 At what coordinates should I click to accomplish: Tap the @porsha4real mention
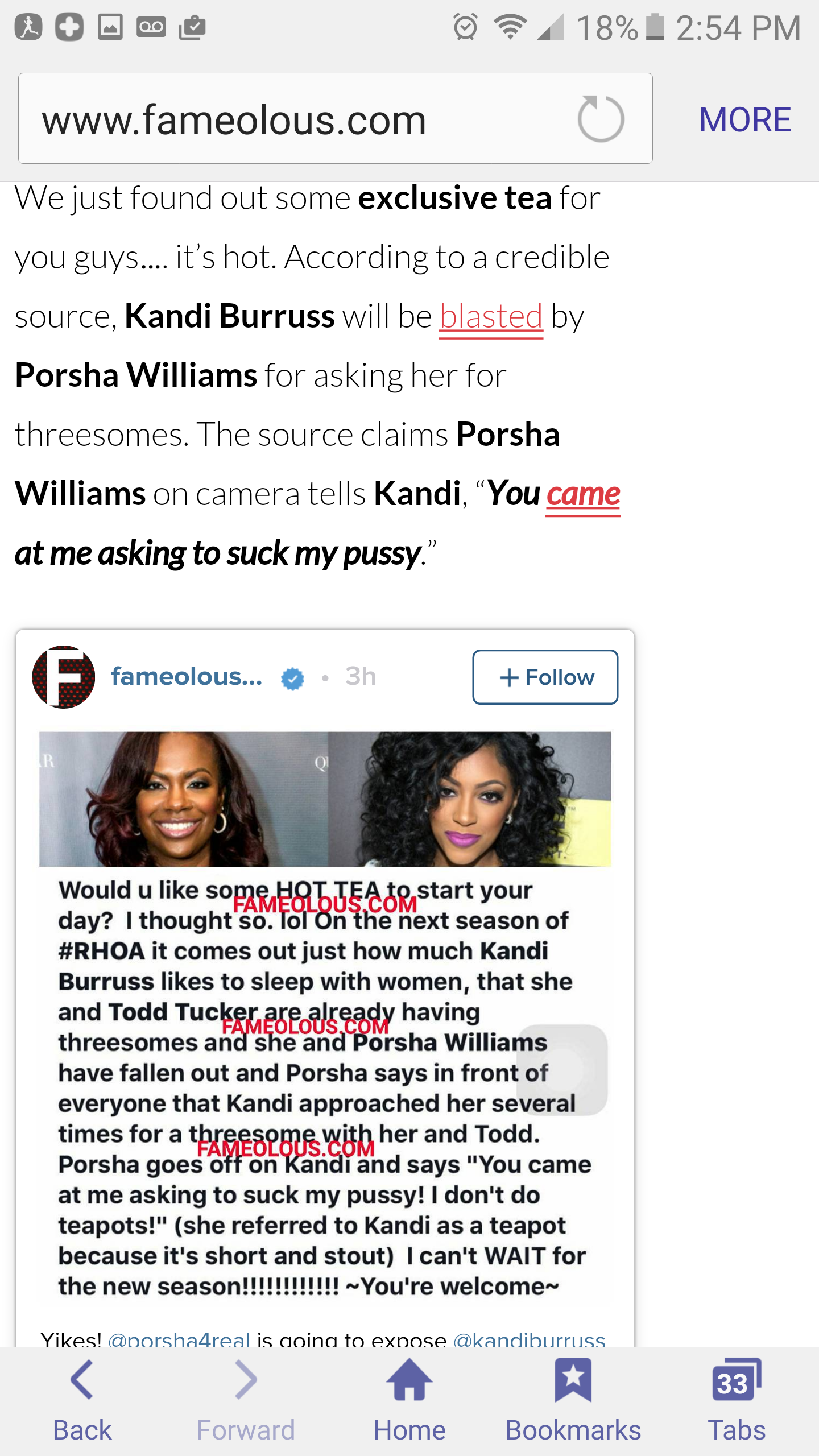click(179, 1339)
